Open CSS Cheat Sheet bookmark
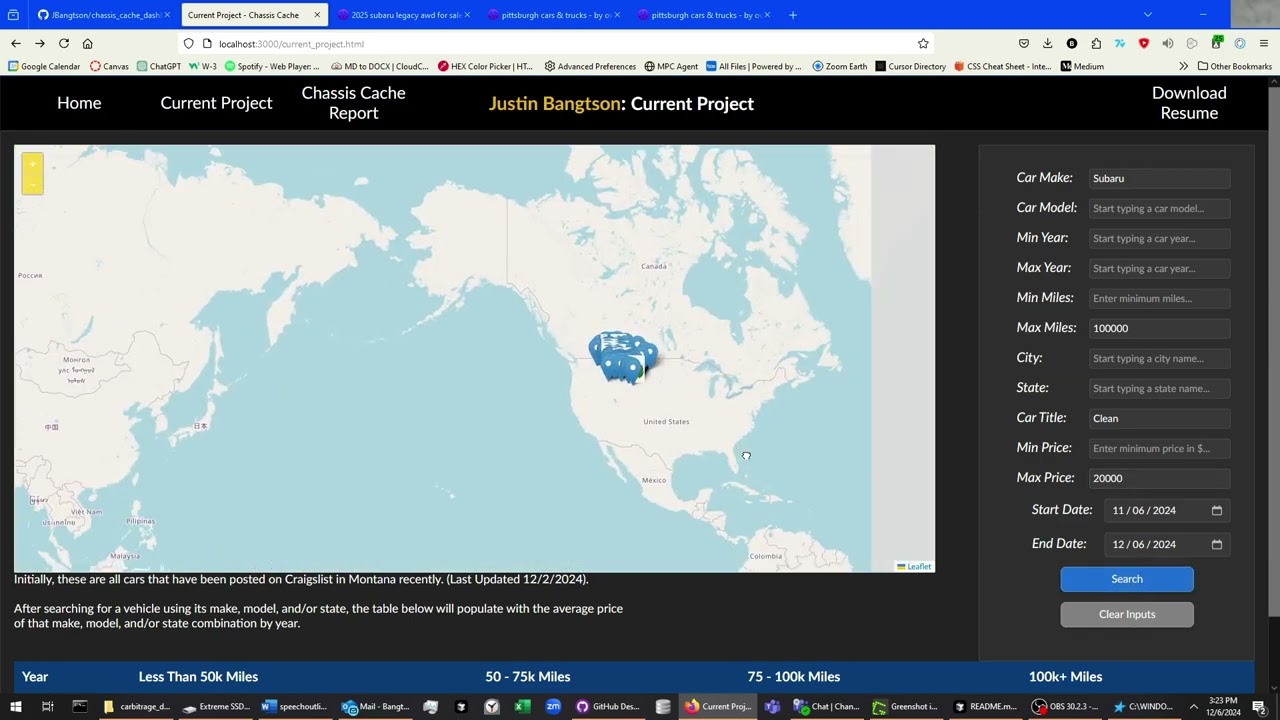 coord(1003,66)
